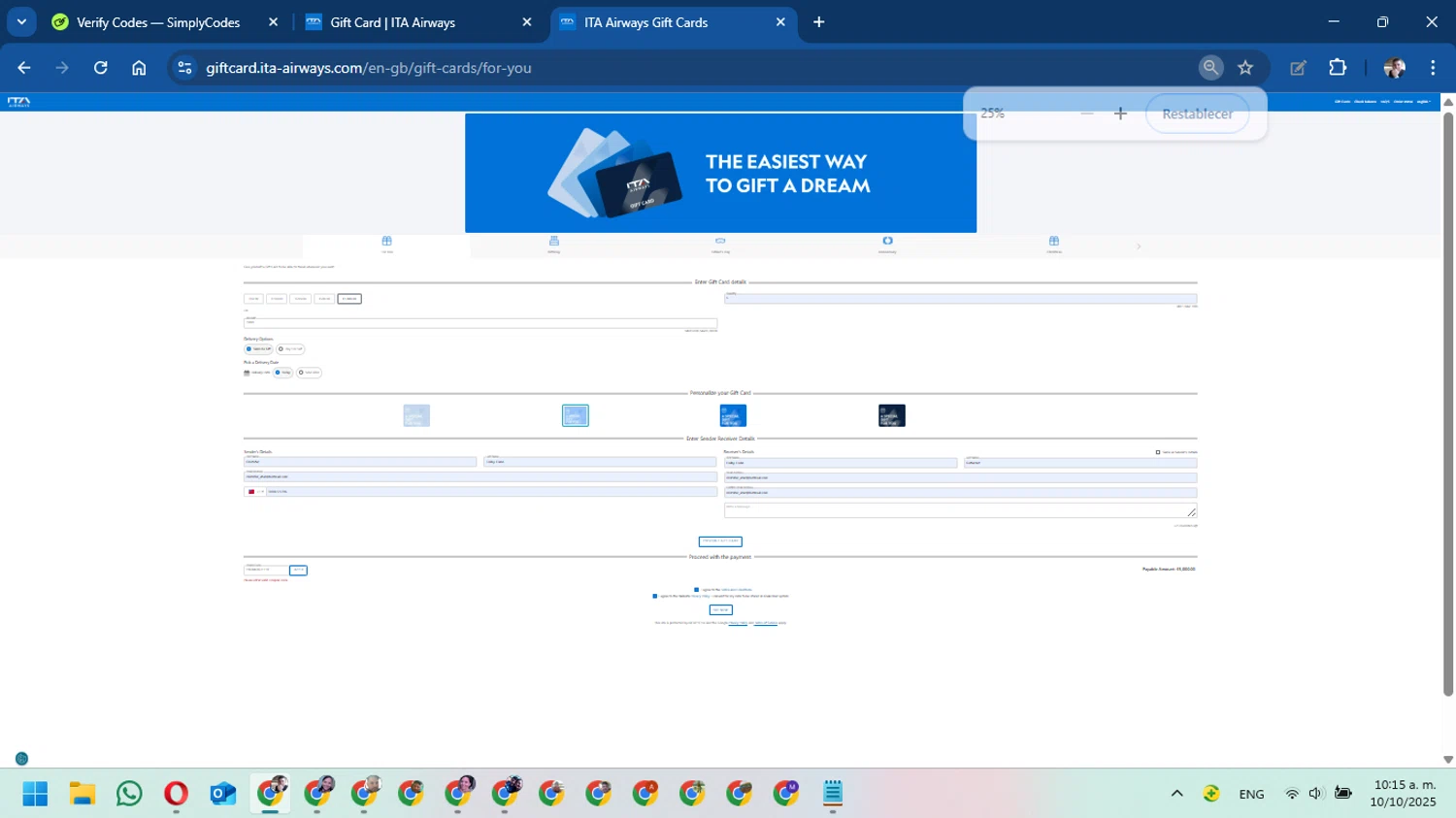Open the English language dropdown in header
This screenshot has height=818, width=1456.
pos(1424,102)
